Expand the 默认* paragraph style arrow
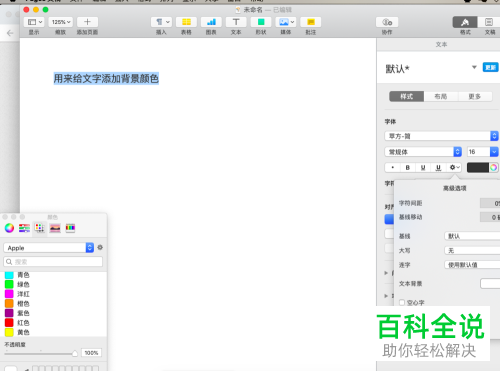The image size is (500, 371). pos(474,68)
